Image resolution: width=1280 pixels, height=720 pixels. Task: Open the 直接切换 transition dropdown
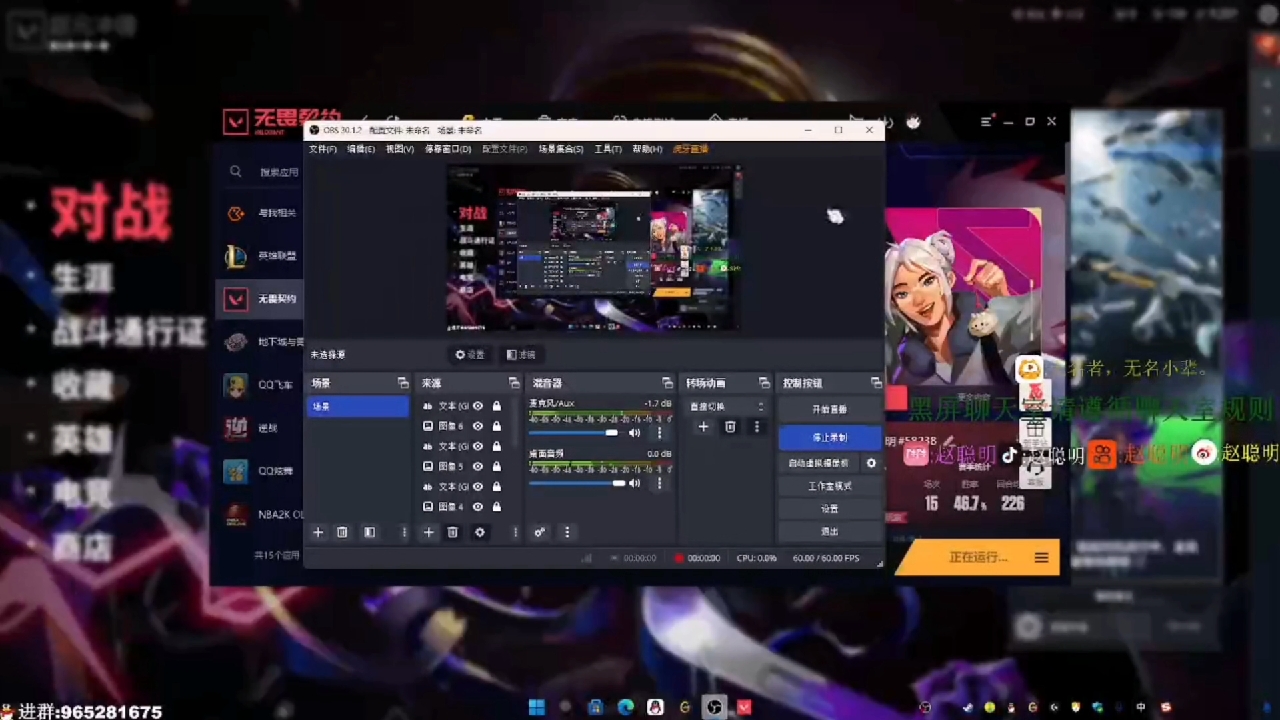pyautogui.click(x=727, y=407)
